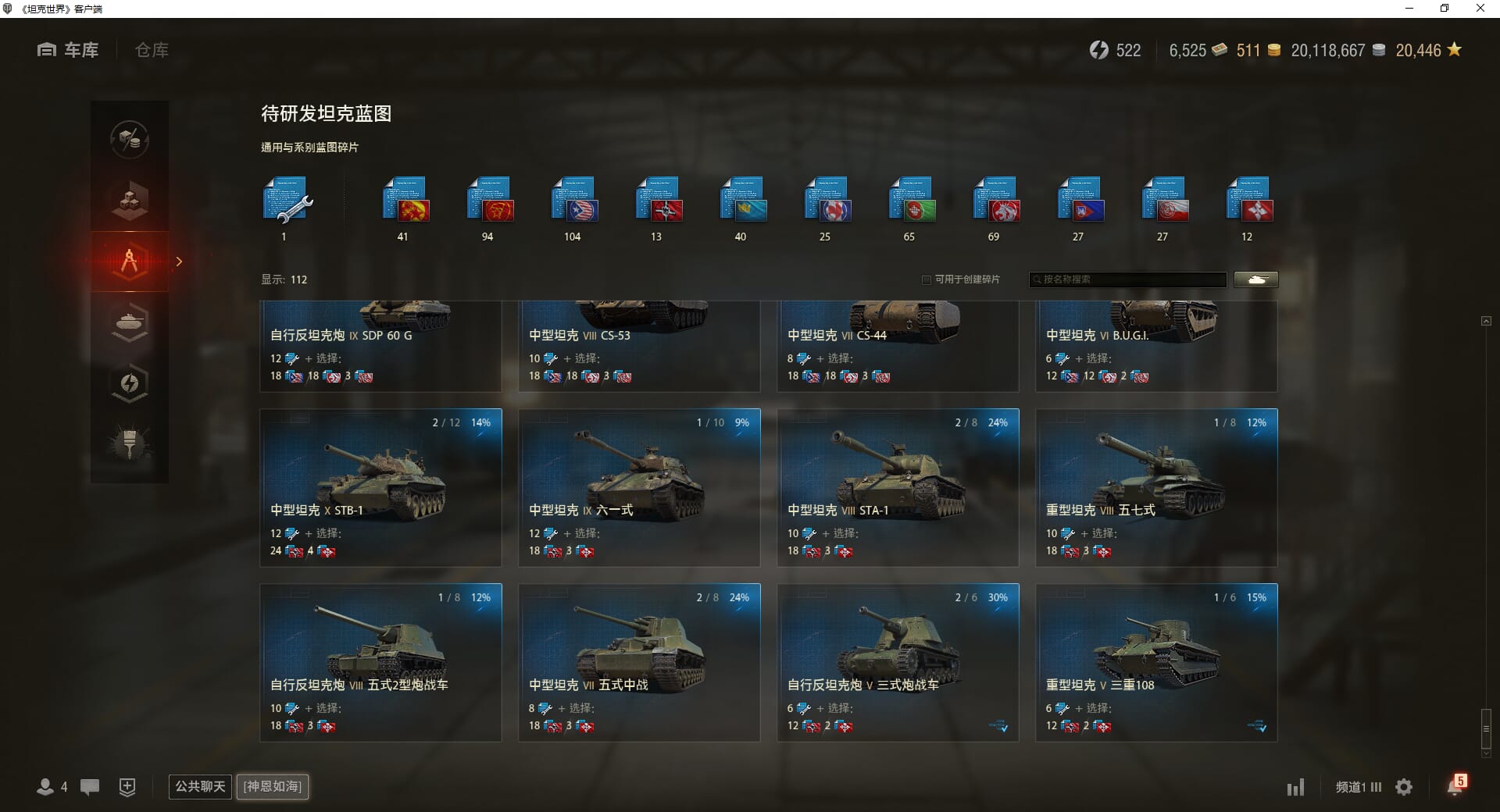The height and width of the screenshot is (812, 1500).
Task: Expand the sidebar arrow next to blueprints
Action: 179,262
